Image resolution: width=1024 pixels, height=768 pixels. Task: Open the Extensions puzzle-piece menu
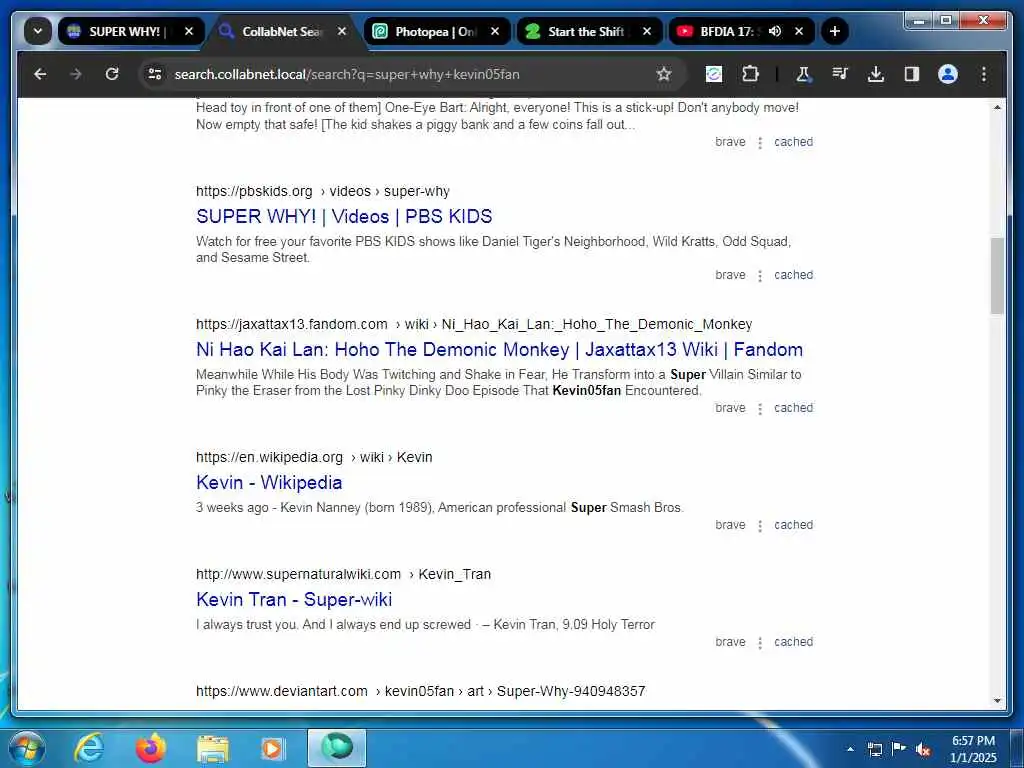coord(750,74)
